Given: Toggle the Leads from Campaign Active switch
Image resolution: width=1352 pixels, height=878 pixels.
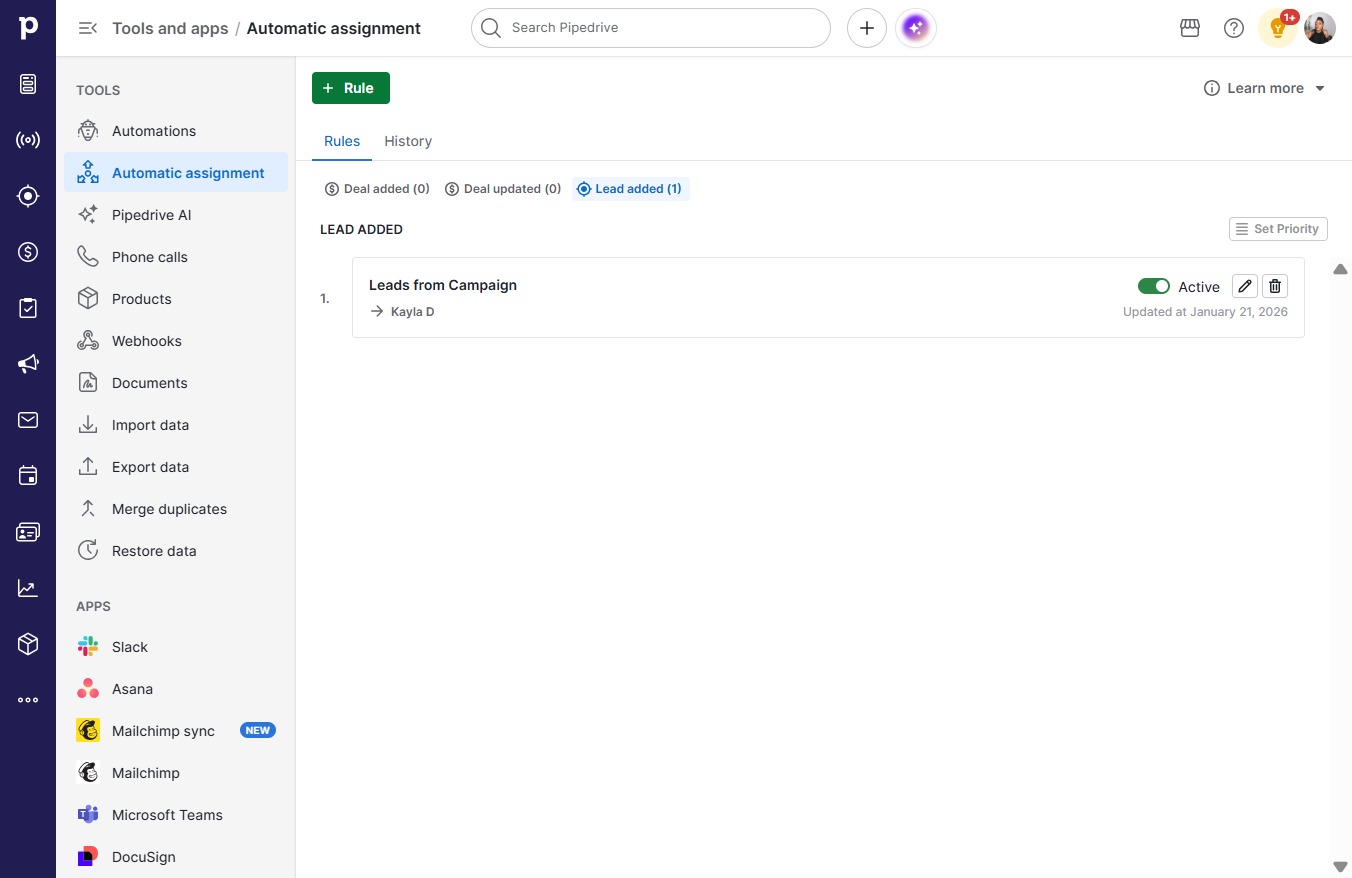Looking at the screenshot, I should point(1154,286).
